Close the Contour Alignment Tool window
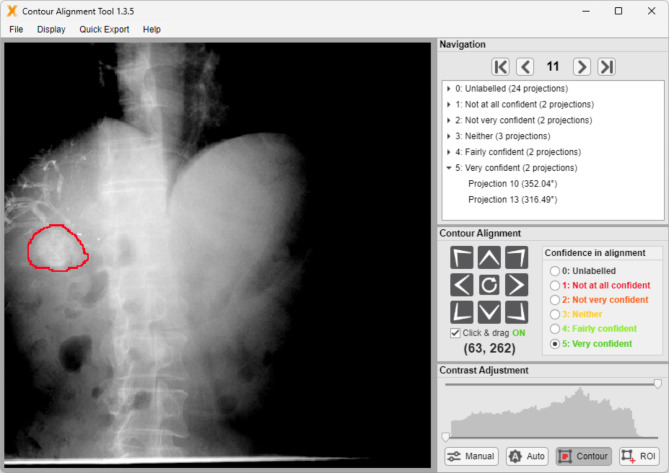669x473 pixels. click(651, 11)
